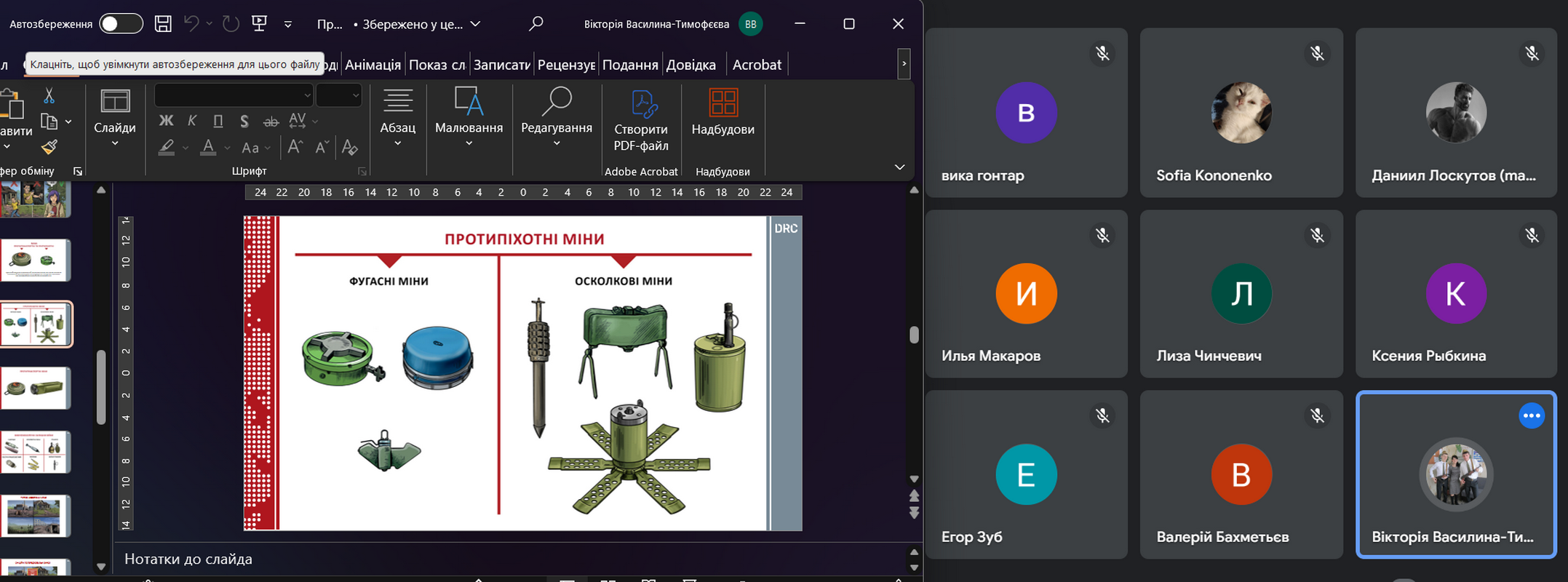
Task: Expand the font size combo box
Action: click(355, 95)
